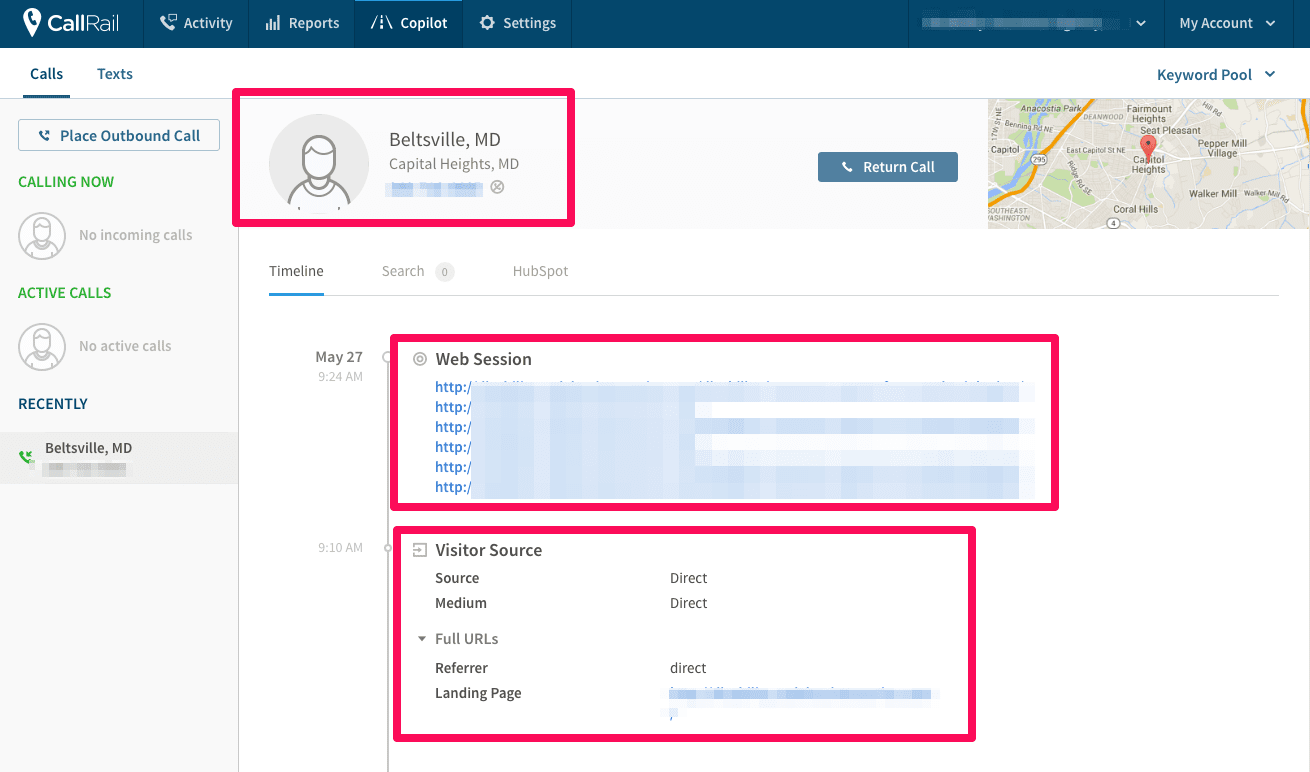This screenshot has width=1310, height=772.
Task: Click the Visitor Source entry icon
Action: click(420, 549)
